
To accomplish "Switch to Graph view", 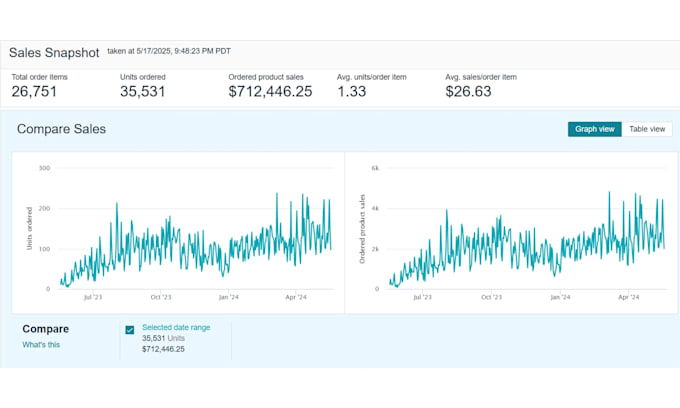I will [595, 129].
